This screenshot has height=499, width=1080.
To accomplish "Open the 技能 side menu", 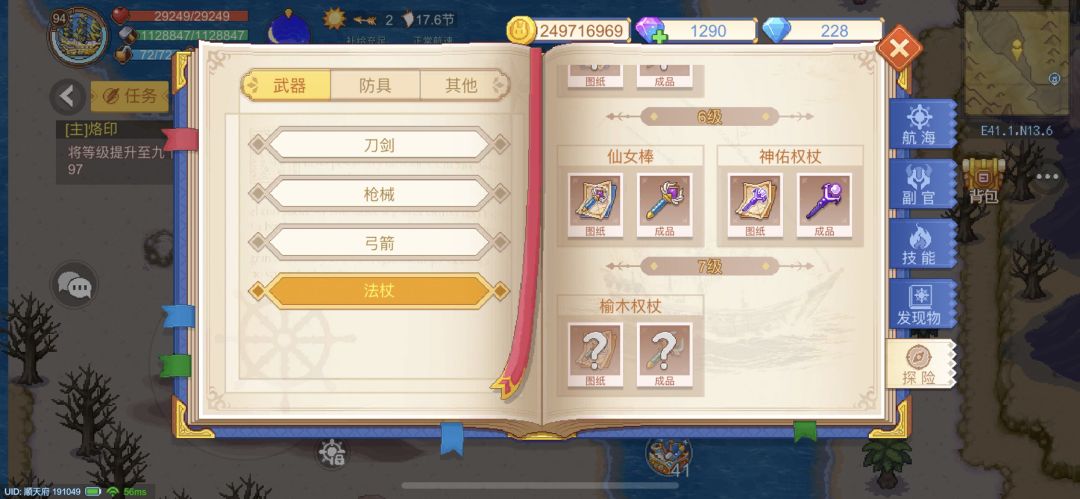I will (920, 245).
